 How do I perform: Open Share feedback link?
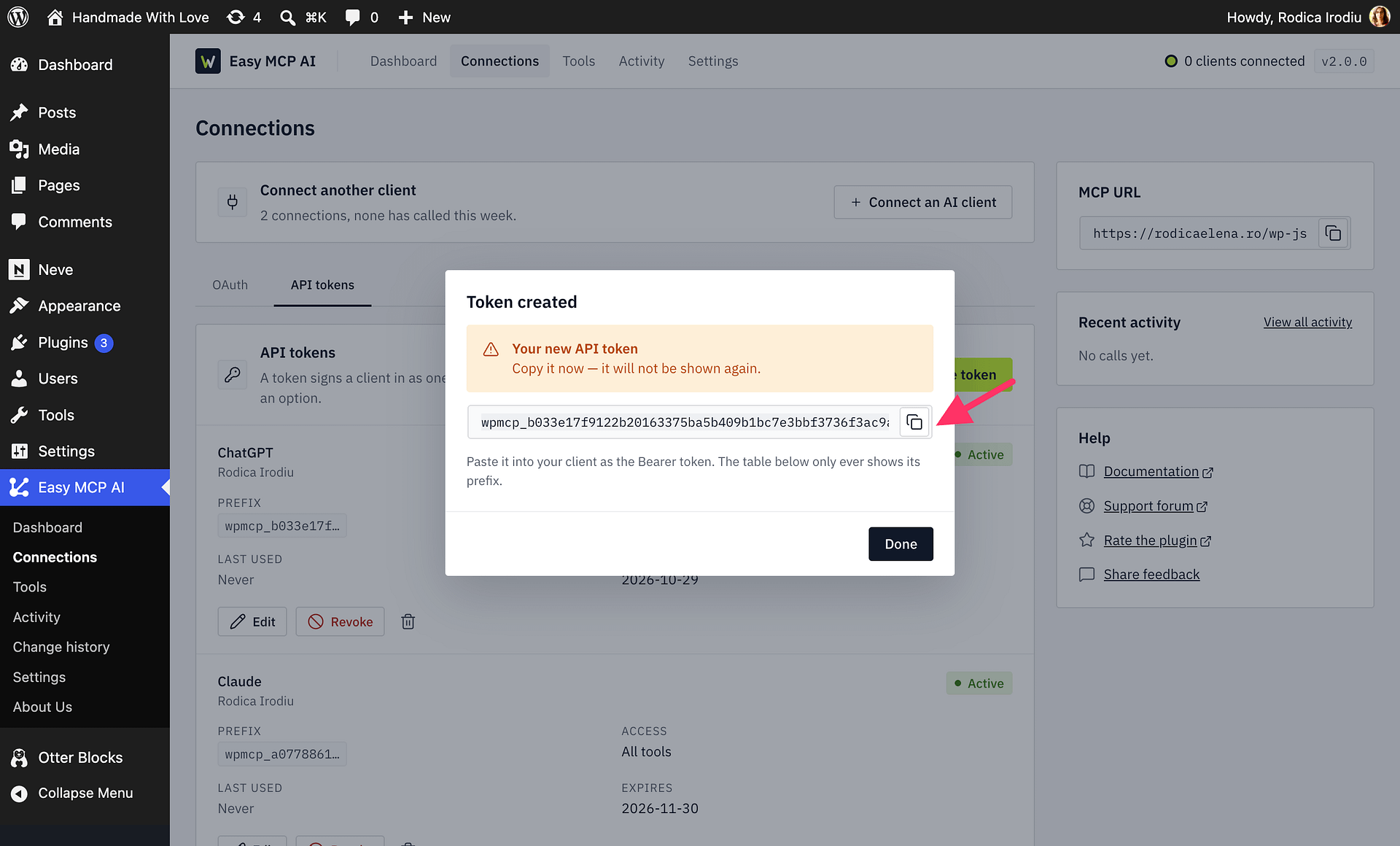[1151, 575]
